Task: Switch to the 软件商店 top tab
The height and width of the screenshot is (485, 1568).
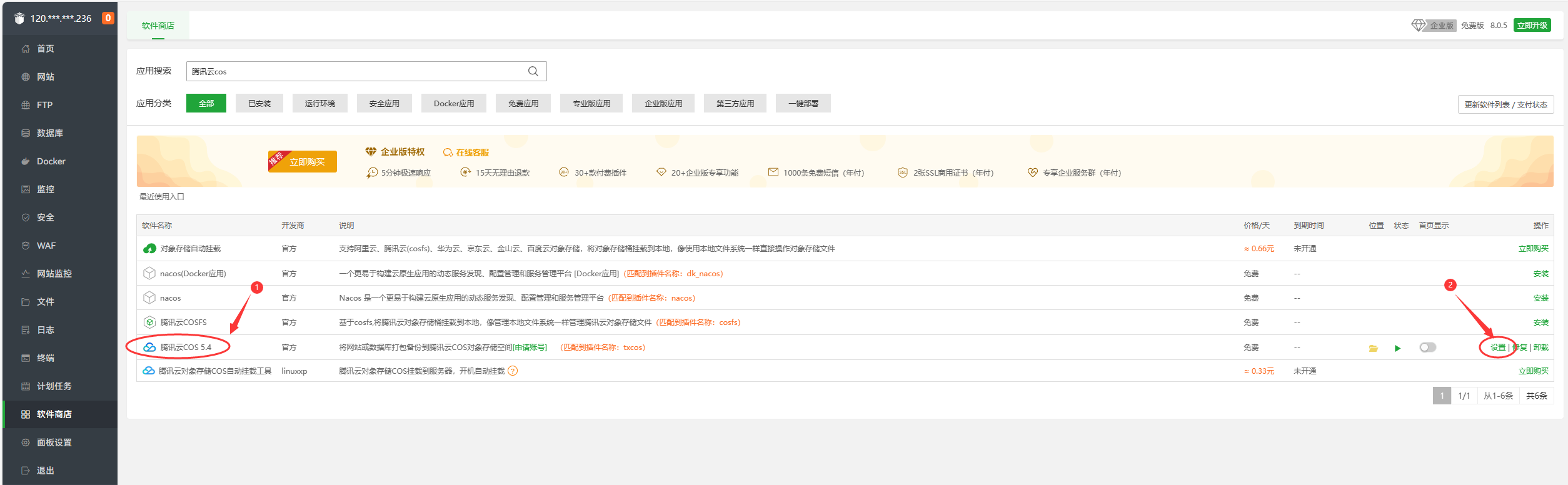Action: coord(158,26)
